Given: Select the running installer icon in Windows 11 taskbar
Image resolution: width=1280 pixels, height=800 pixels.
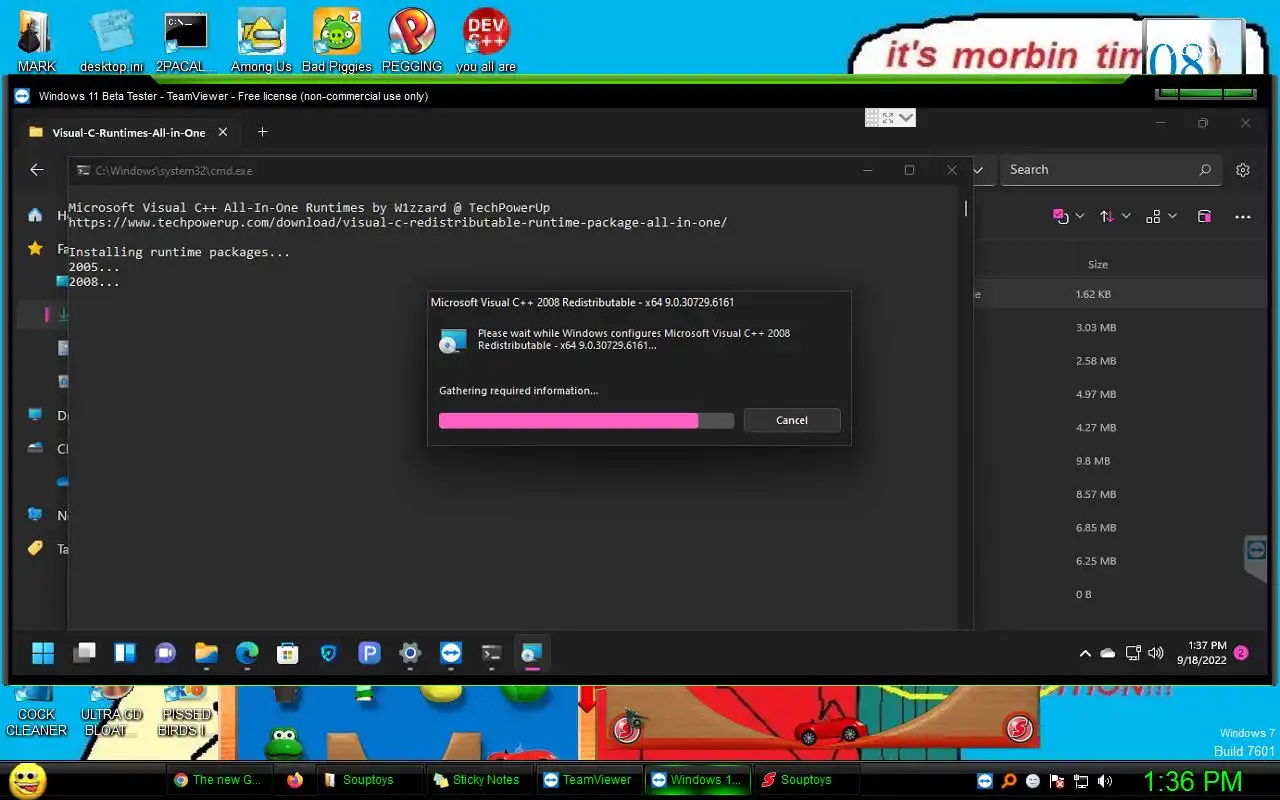Looking at the screenshot, I should (531, 654).
